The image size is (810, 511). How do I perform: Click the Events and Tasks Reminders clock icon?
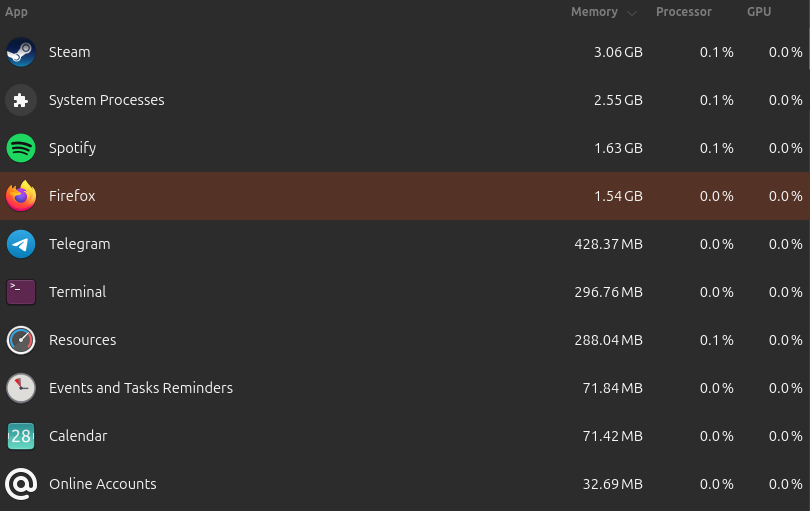tap(21, 388)
